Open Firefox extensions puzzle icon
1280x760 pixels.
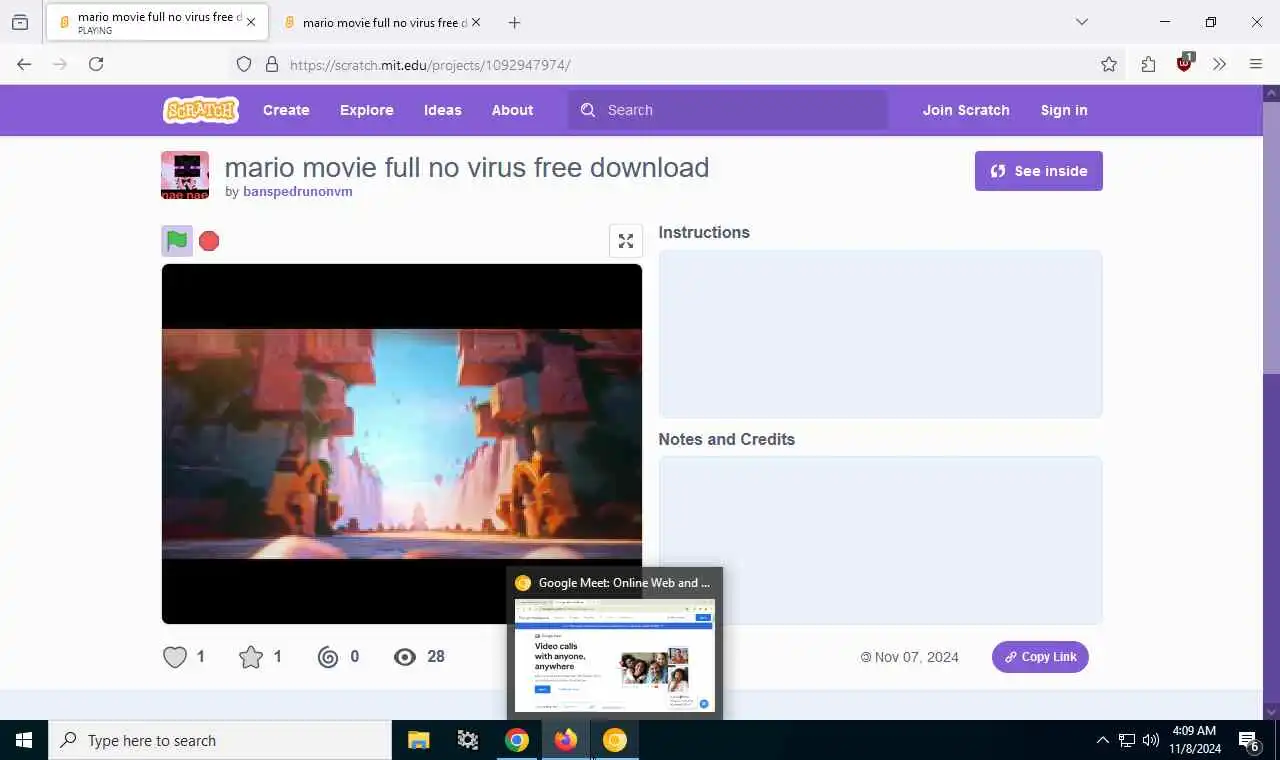pos(1148,64)
